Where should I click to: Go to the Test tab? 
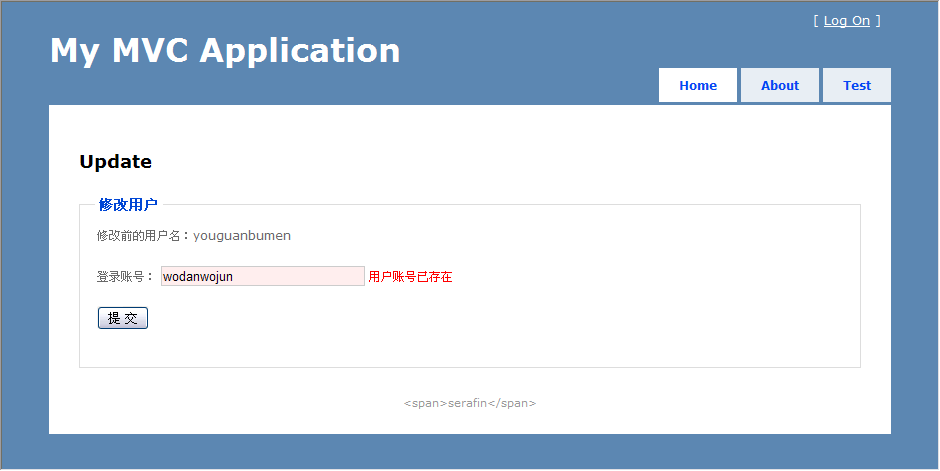point(857,85)
